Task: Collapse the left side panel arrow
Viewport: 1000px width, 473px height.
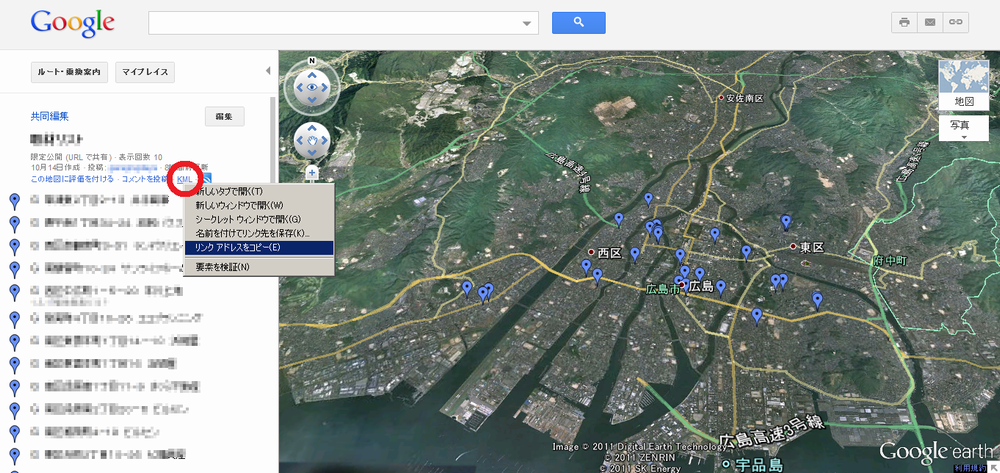Action: click(x=268, y=70)
